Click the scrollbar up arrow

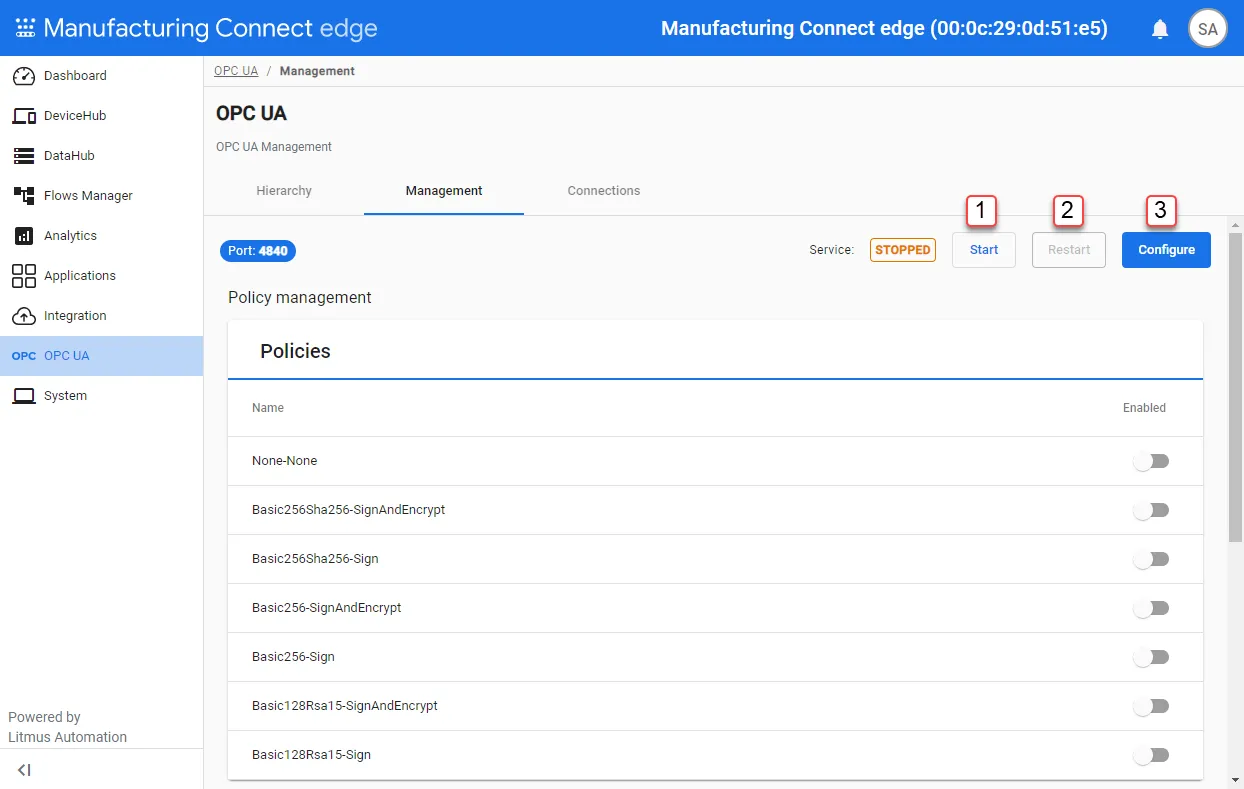tap(1235, 223)
